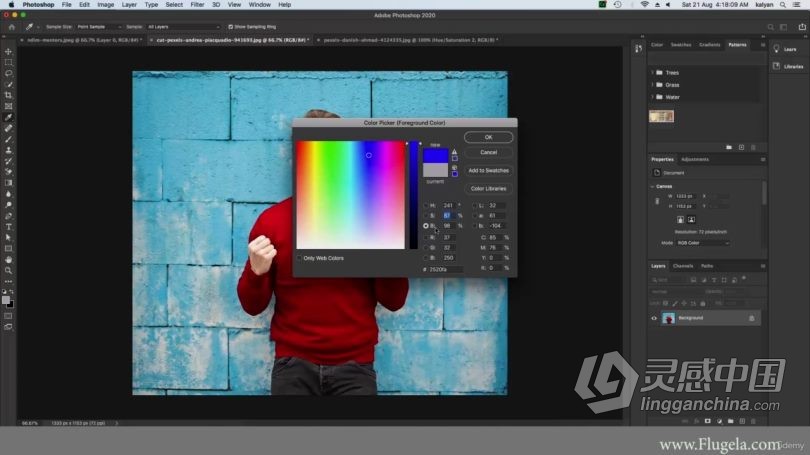
Task: Click landscape canvas orientation icon
Action: [x=691, y=219]
